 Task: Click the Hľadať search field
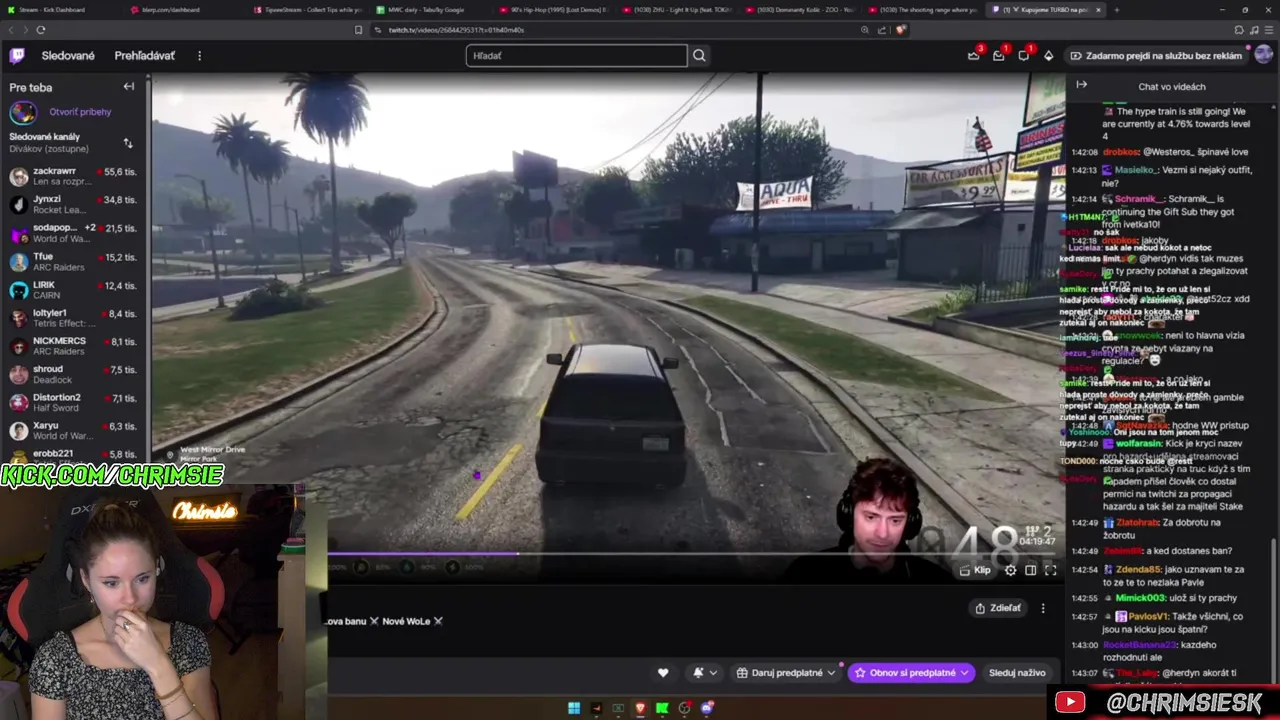pos(577,55)
